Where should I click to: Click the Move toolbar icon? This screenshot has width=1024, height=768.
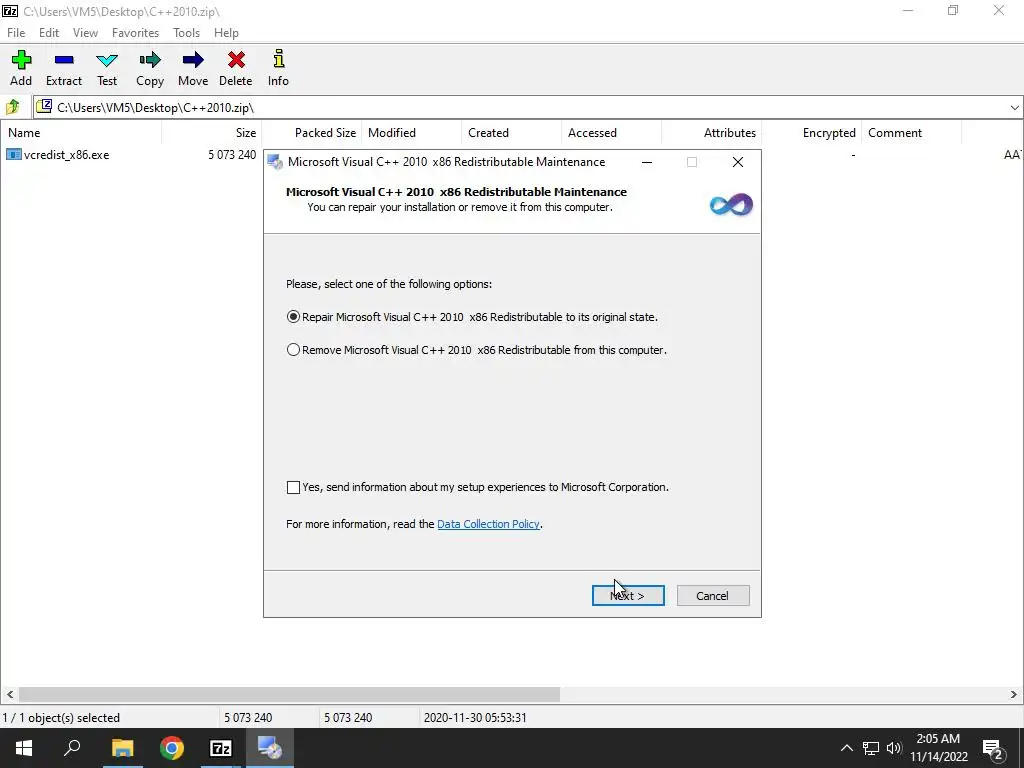click(x=193, y=61)
